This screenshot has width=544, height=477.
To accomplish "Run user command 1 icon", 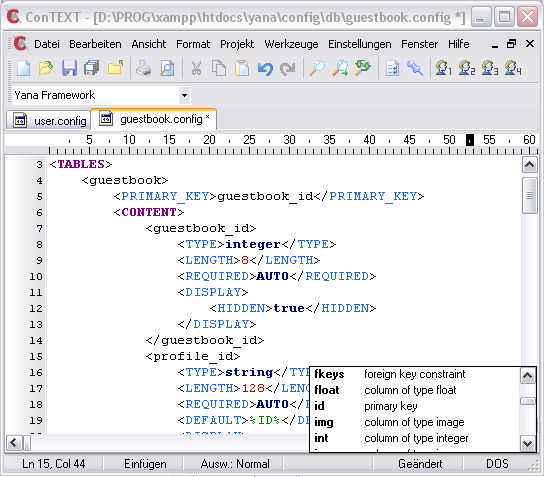I will pyautogui.click(x=443, y=68).
